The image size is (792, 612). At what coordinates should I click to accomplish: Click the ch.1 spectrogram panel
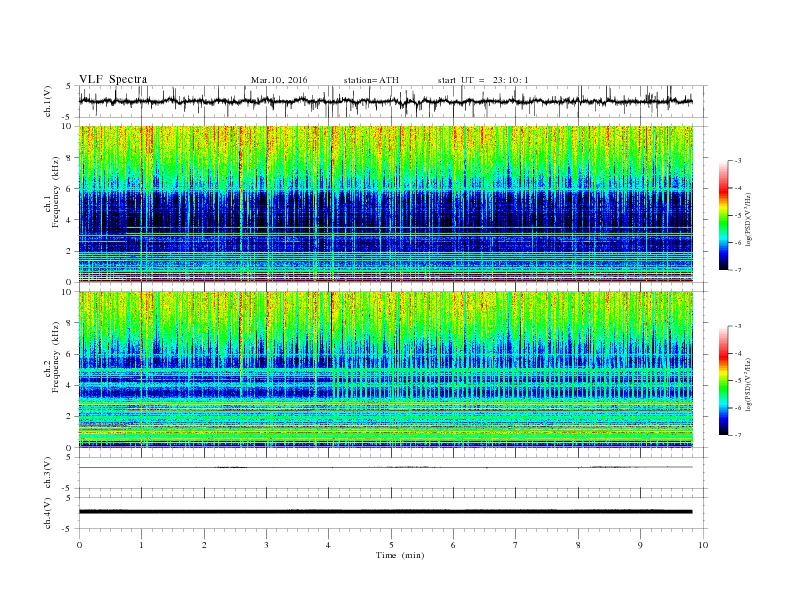tap(386, 204)
